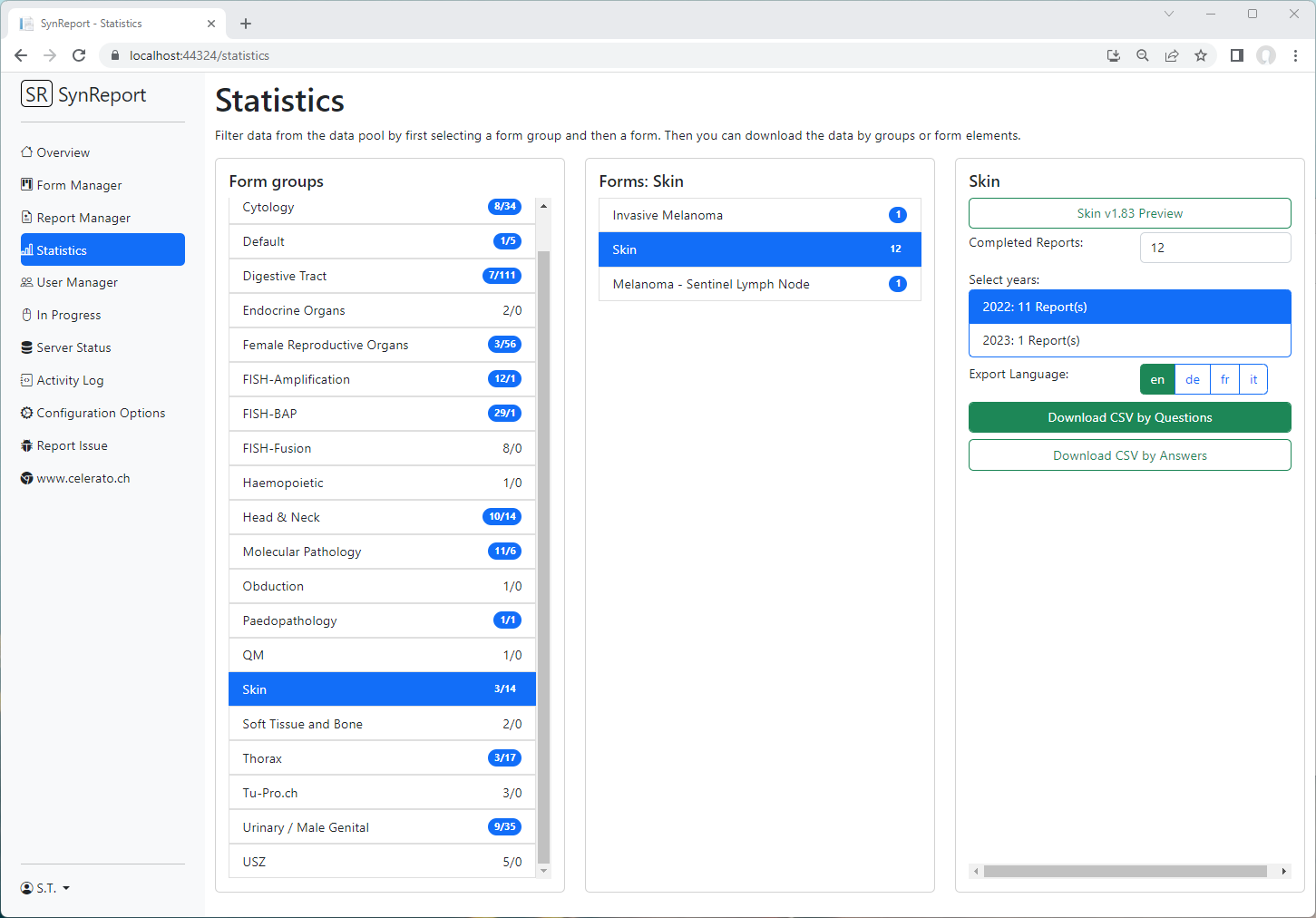Select the it export language

(x=1253, y=379)
